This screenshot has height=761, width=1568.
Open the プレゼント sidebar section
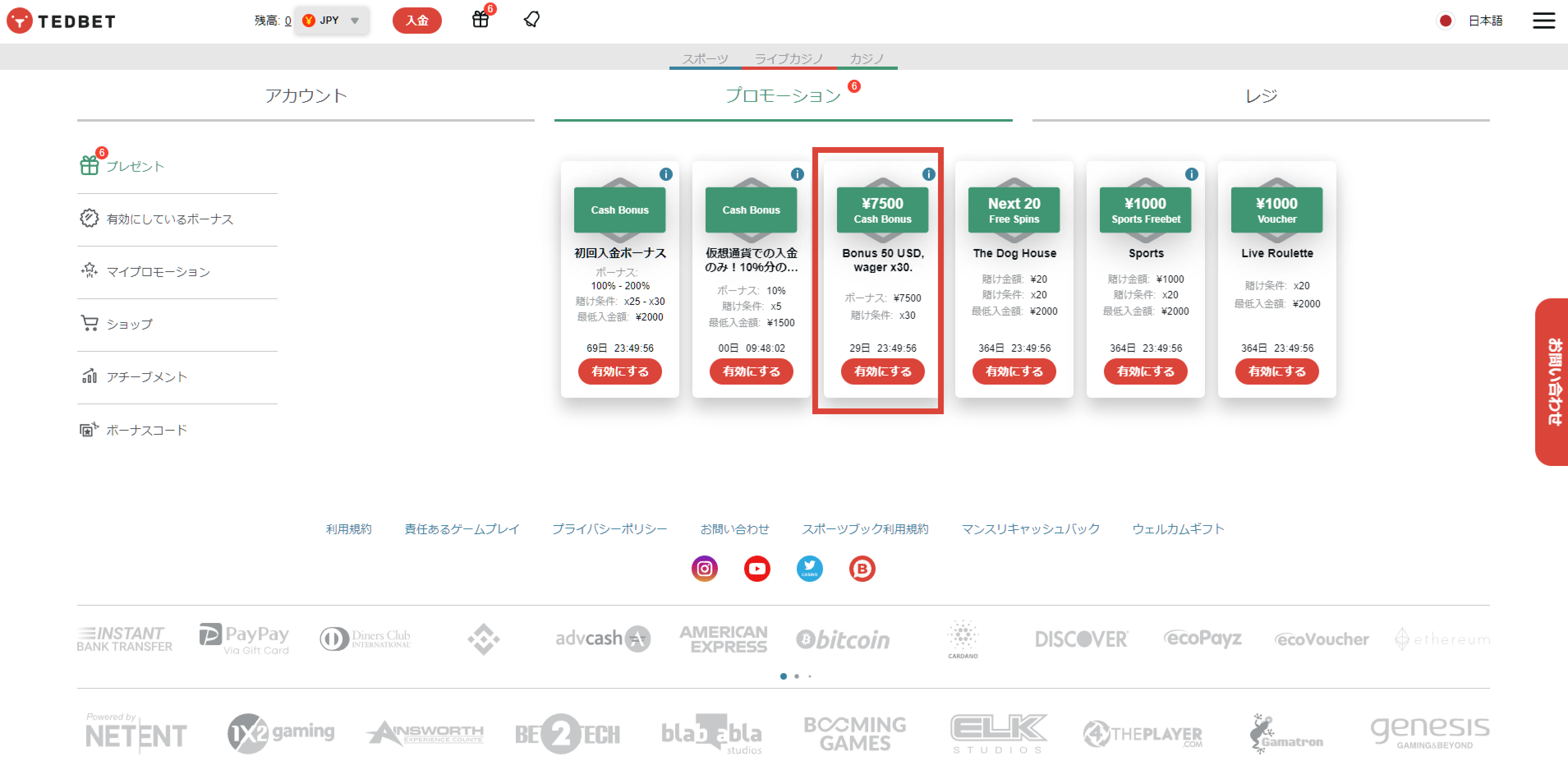click(x=90, y=165)
